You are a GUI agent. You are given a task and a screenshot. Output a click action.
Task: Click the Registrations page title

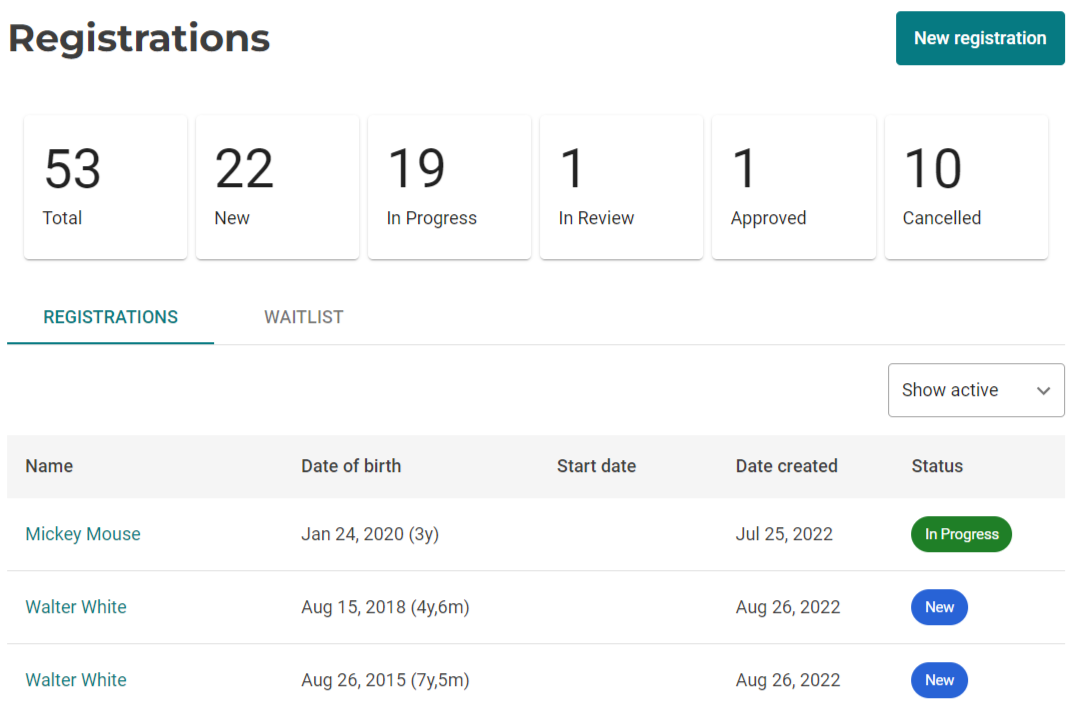click(x=138, y=38)
